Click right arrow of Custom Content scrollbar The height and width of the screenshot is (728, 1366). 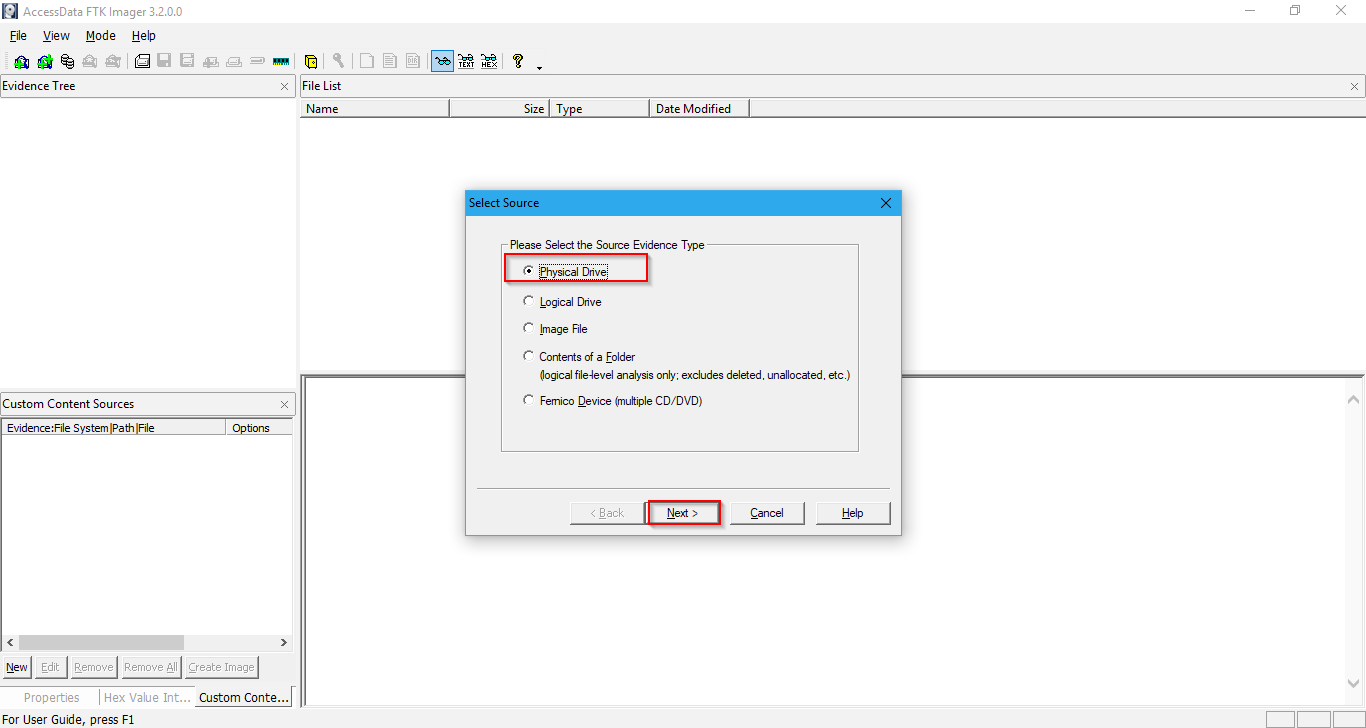[x=284, y=642]
